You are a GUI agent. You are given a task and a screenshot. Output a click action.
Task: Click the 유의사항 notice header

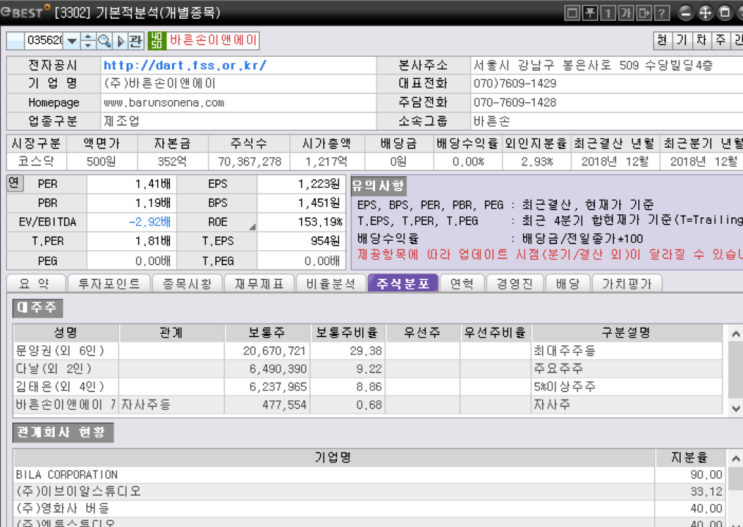coord(378,186)
